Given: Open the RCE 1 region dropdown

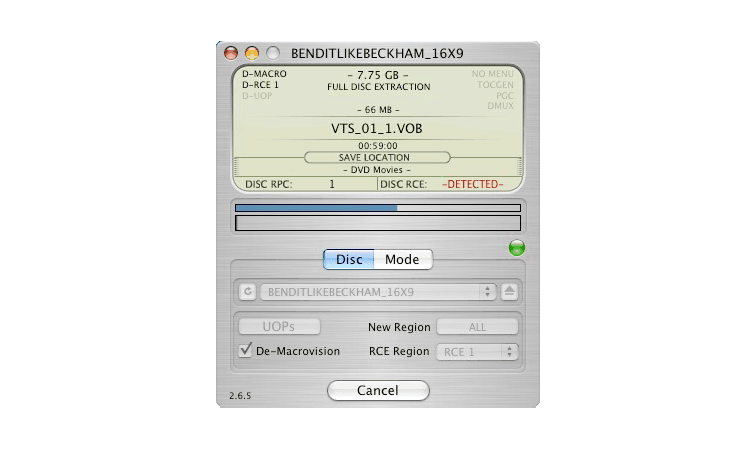Looking at the screenshot, I should click(x=477, y=352).
